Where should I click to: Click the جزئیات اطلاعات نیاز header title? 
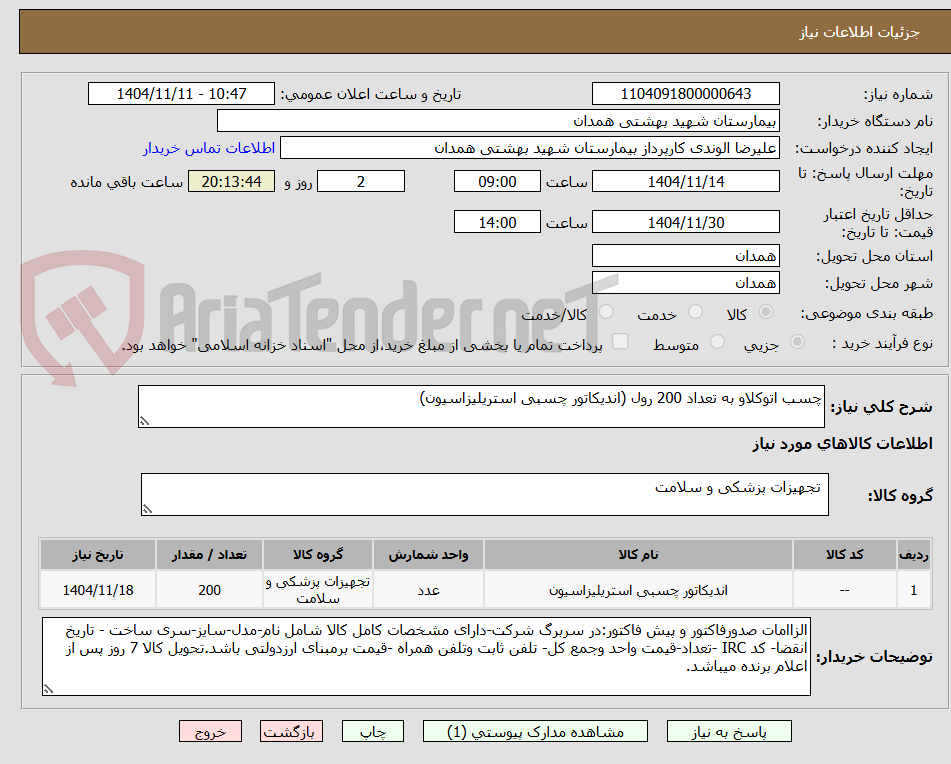pyautogui.click(x=859, y=32)
